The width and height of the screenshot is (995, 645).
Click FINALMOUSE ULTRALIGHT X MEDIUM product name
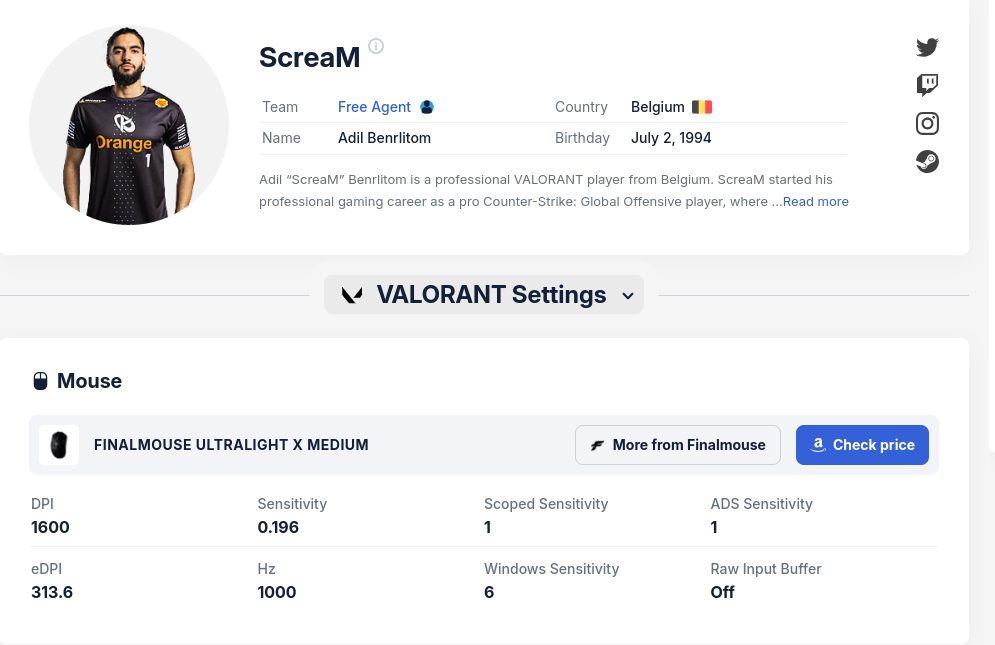point(231,445)
